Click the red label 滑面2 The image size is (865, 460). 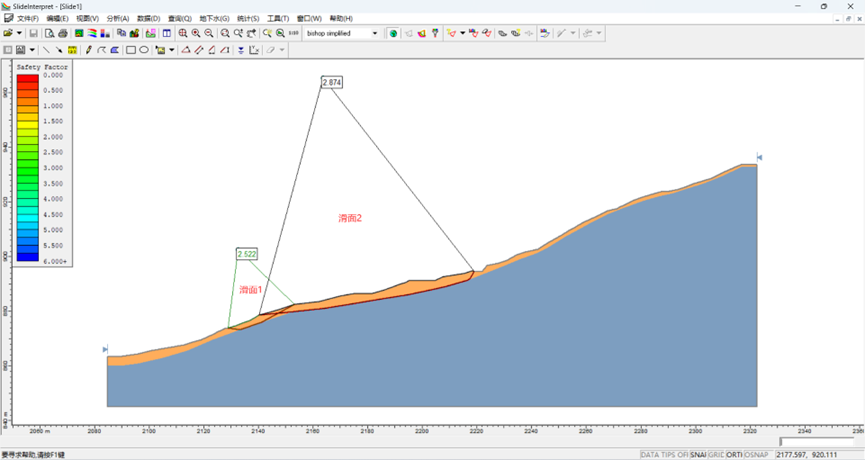[350, 218]
